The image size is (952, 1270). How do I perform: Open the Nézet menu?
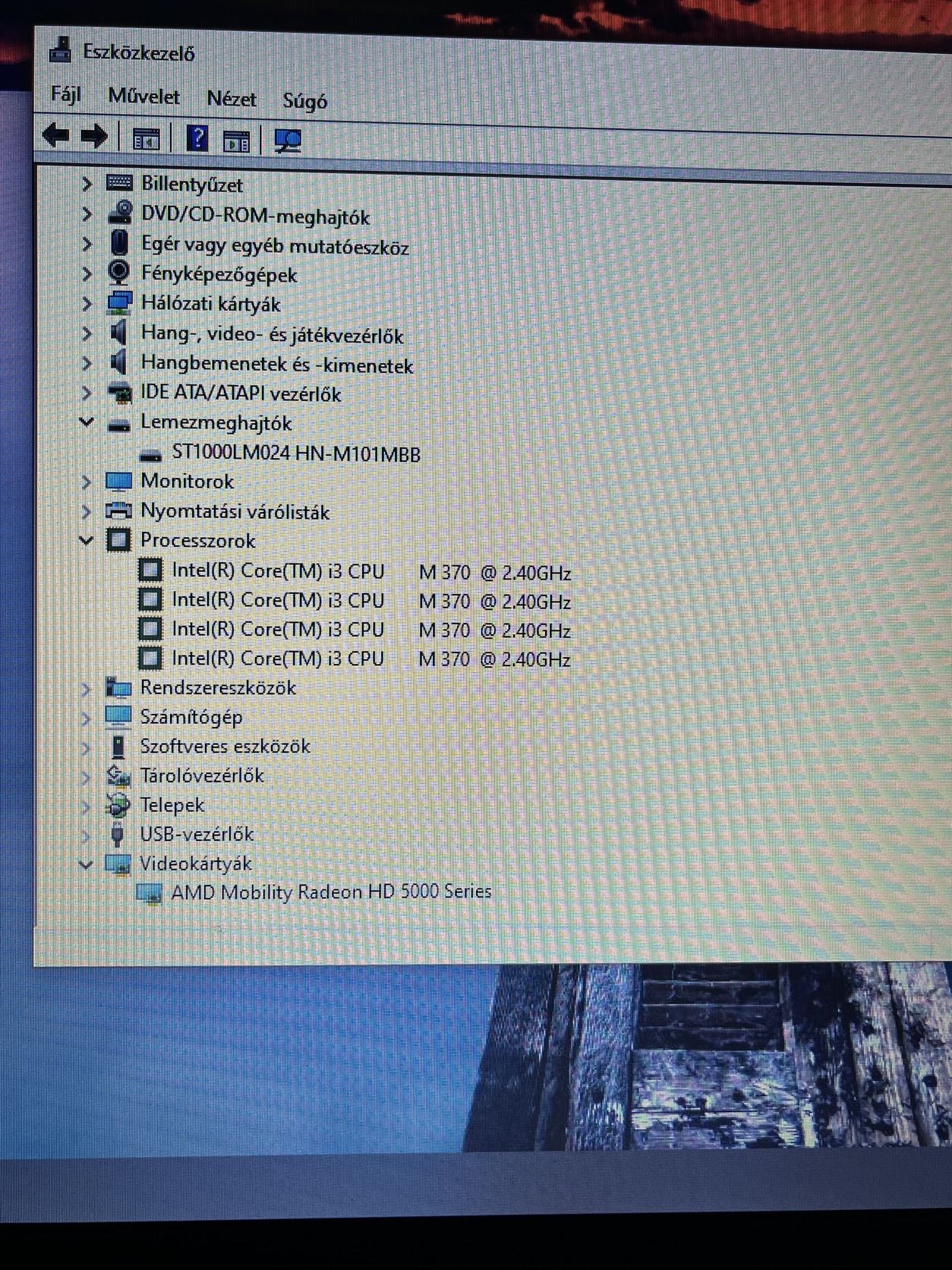click(x=232, y=99)
